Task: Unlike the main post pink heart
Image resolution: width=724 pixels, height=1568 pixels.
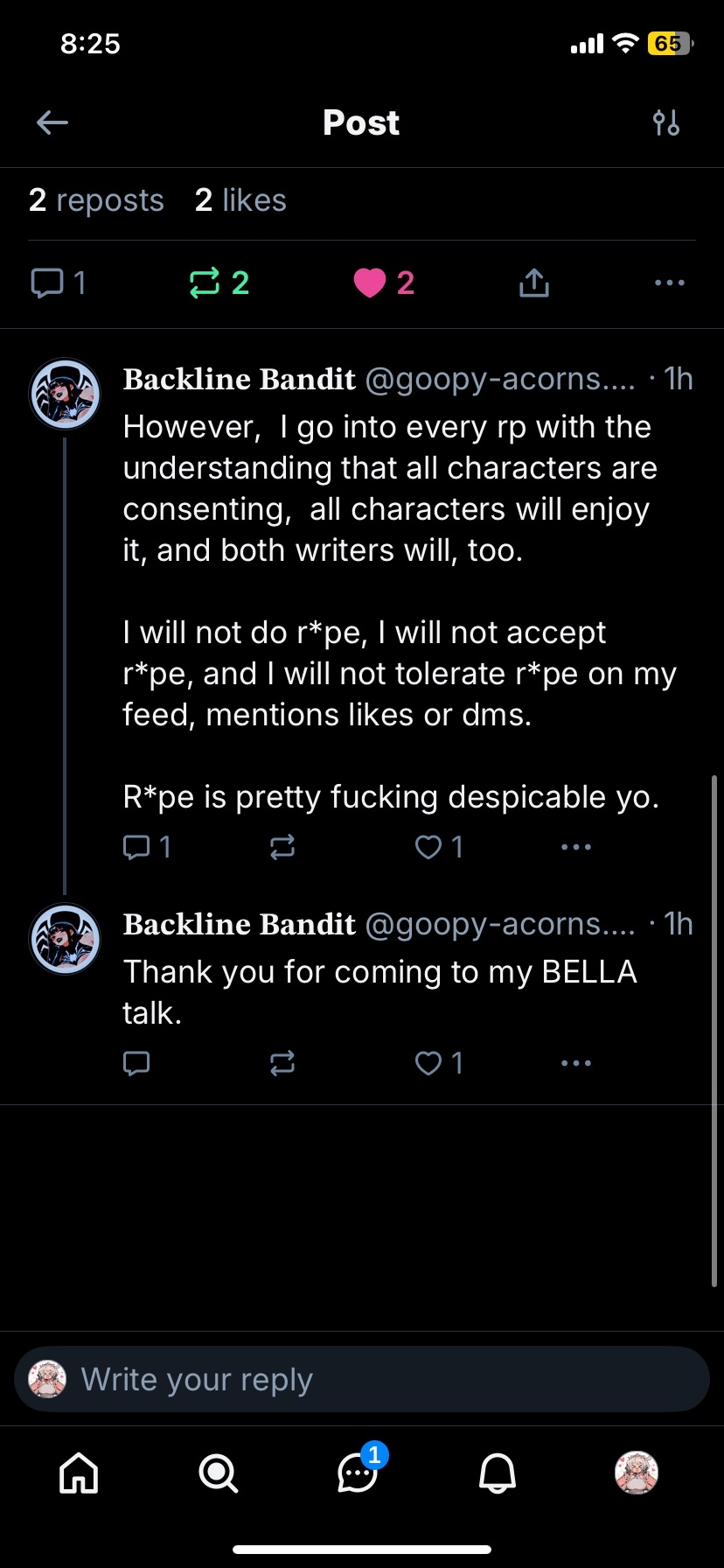Action: [370, 283]
